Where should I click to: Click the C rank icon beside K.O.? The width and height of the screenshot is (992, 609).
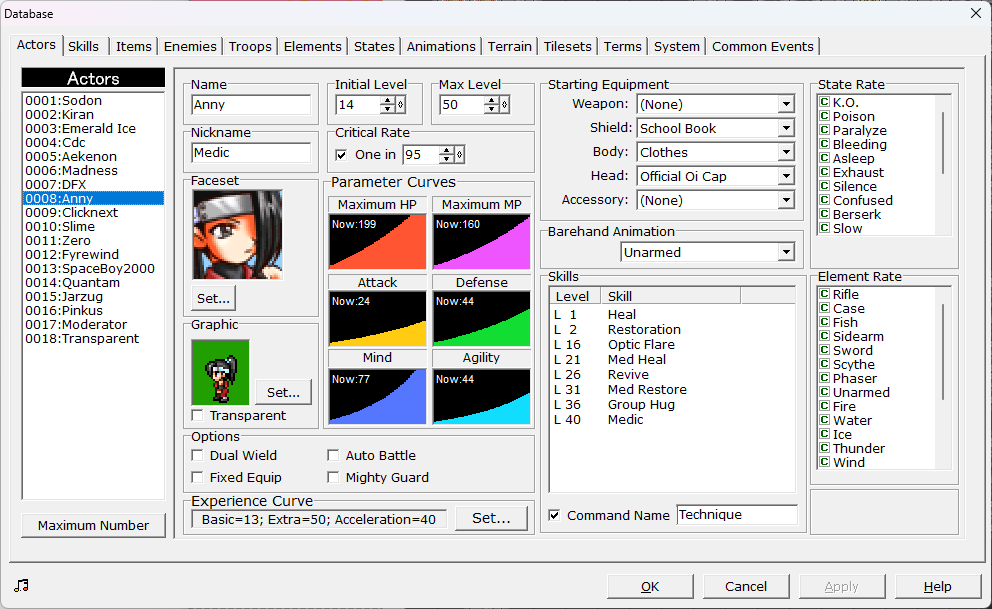pyautogui.click(x=824, y=103)
